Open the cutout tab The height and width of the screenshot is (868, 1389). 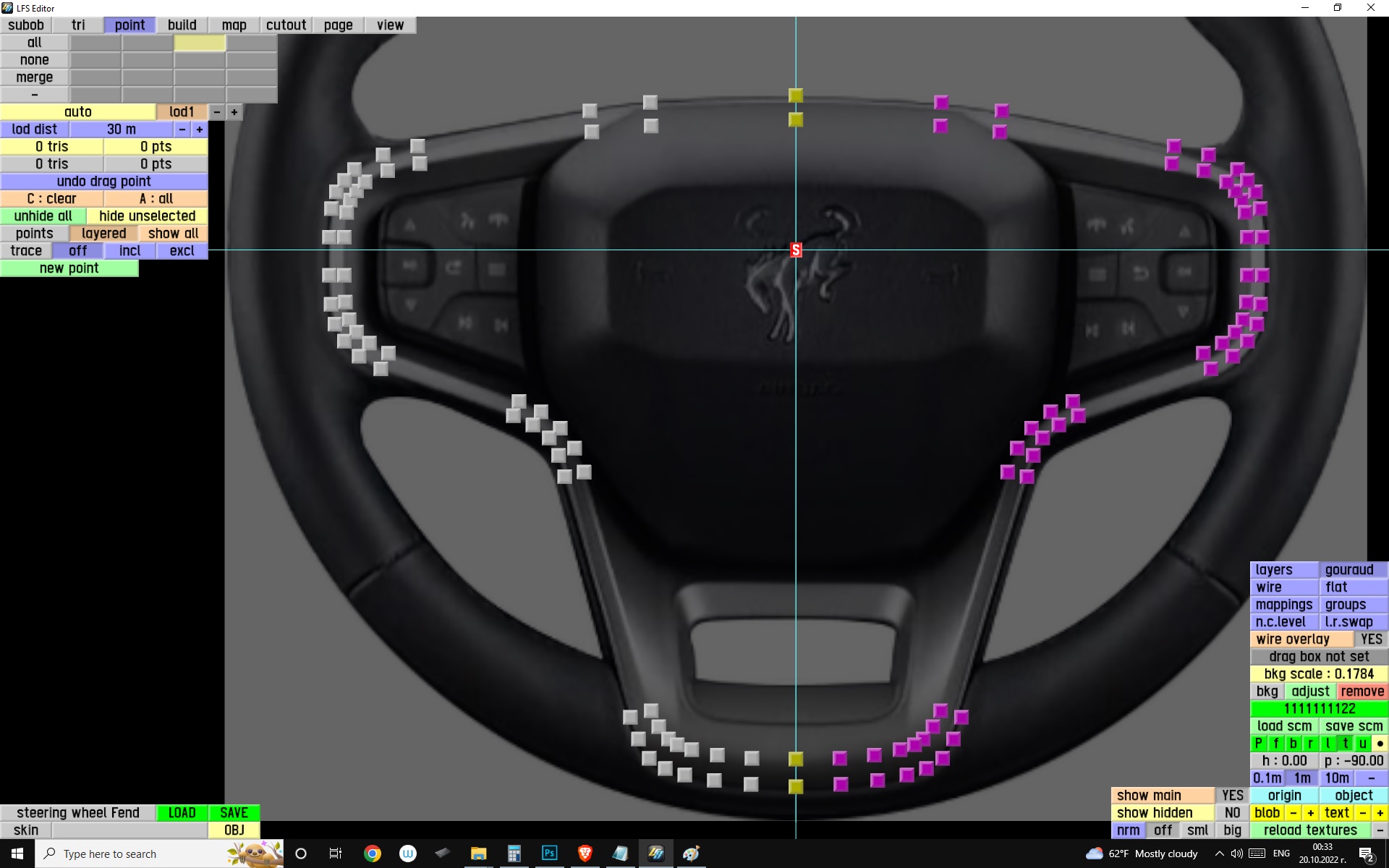pos(286,25)
